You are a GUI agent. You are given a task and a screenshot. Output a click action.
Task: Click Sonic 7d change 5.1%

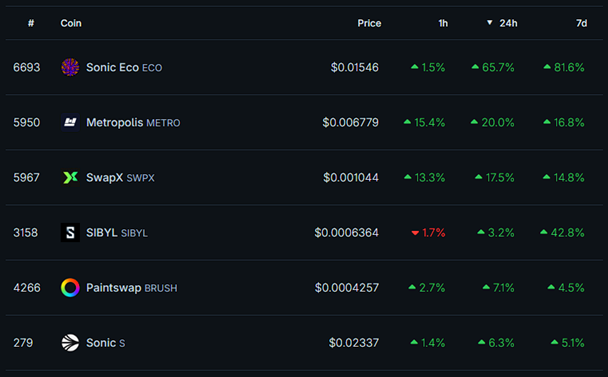(568, 343)
